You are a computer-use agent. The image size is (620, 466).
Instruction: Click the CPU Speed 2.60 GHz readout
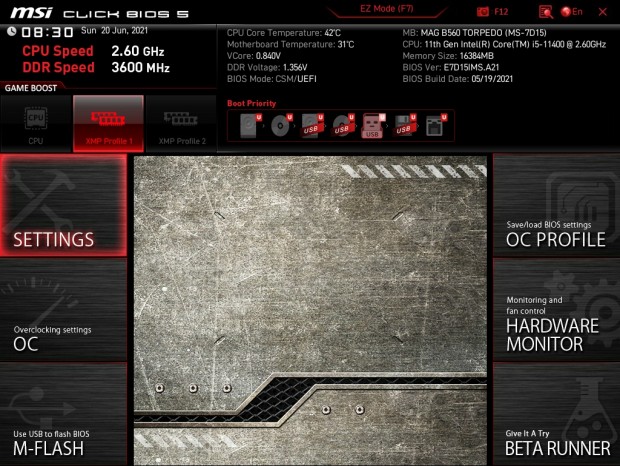point(93,51)
